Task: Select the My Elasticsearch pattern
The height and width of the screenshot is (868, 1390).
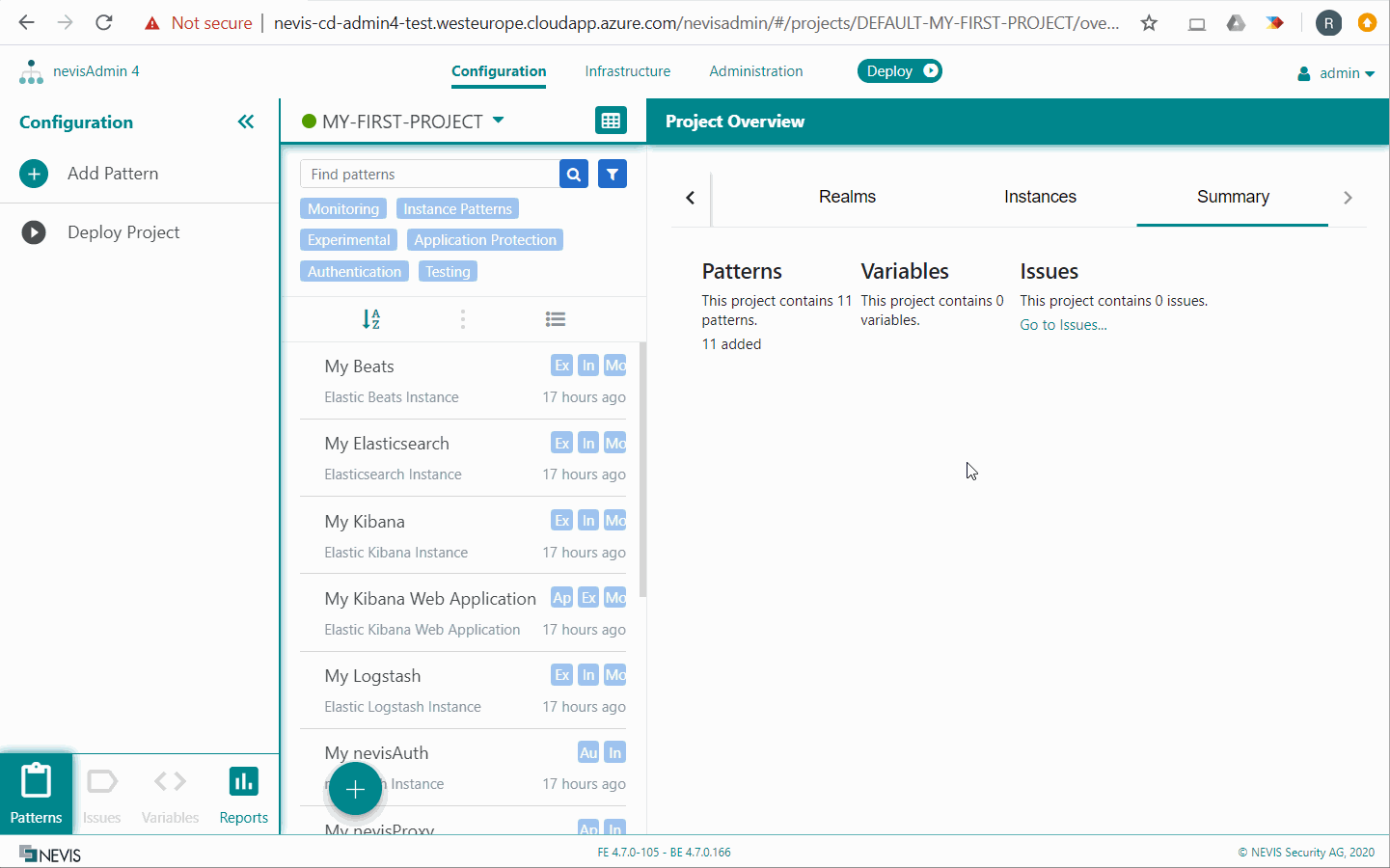Action: coord(463,458)
